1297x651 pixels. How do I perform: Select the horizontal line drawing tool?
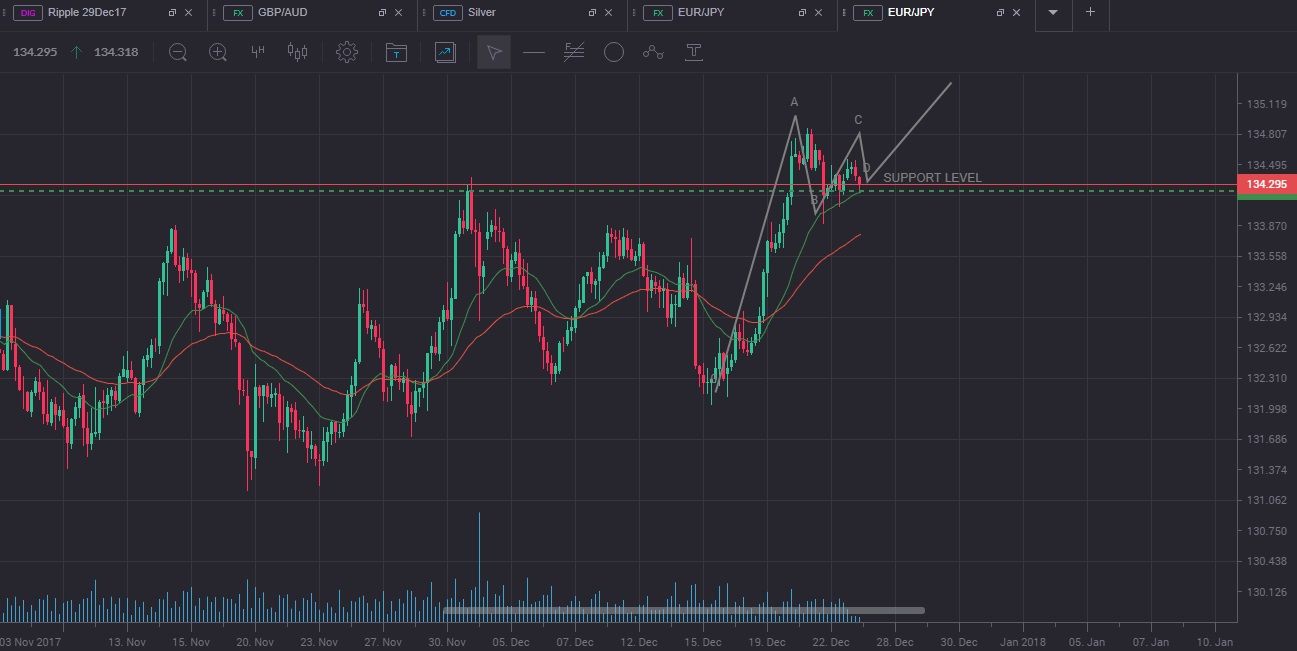534,52
